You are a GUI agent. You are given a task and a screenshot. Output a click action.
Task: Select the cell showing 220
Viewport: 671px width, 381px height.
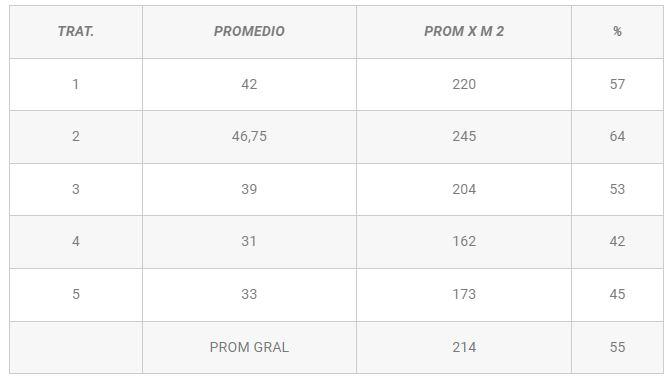click(464, 84)
